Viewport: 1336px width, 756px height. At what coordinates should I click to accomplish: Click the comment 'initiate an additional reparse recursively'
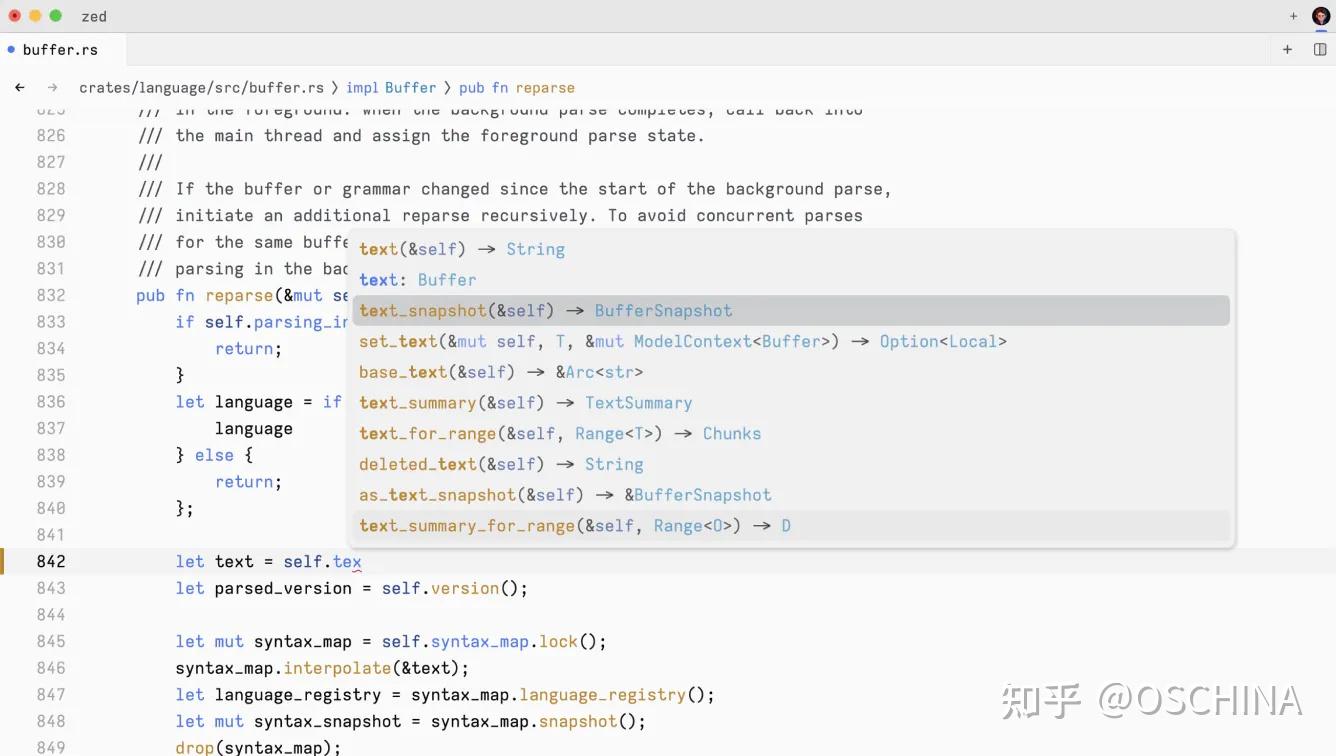click(500, 215)
